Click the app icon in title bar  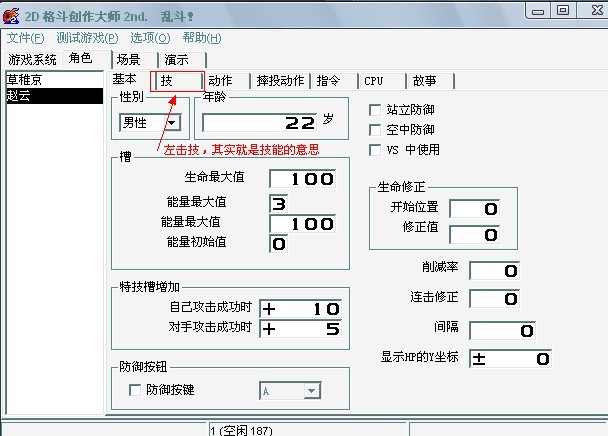tap(11, 16)
